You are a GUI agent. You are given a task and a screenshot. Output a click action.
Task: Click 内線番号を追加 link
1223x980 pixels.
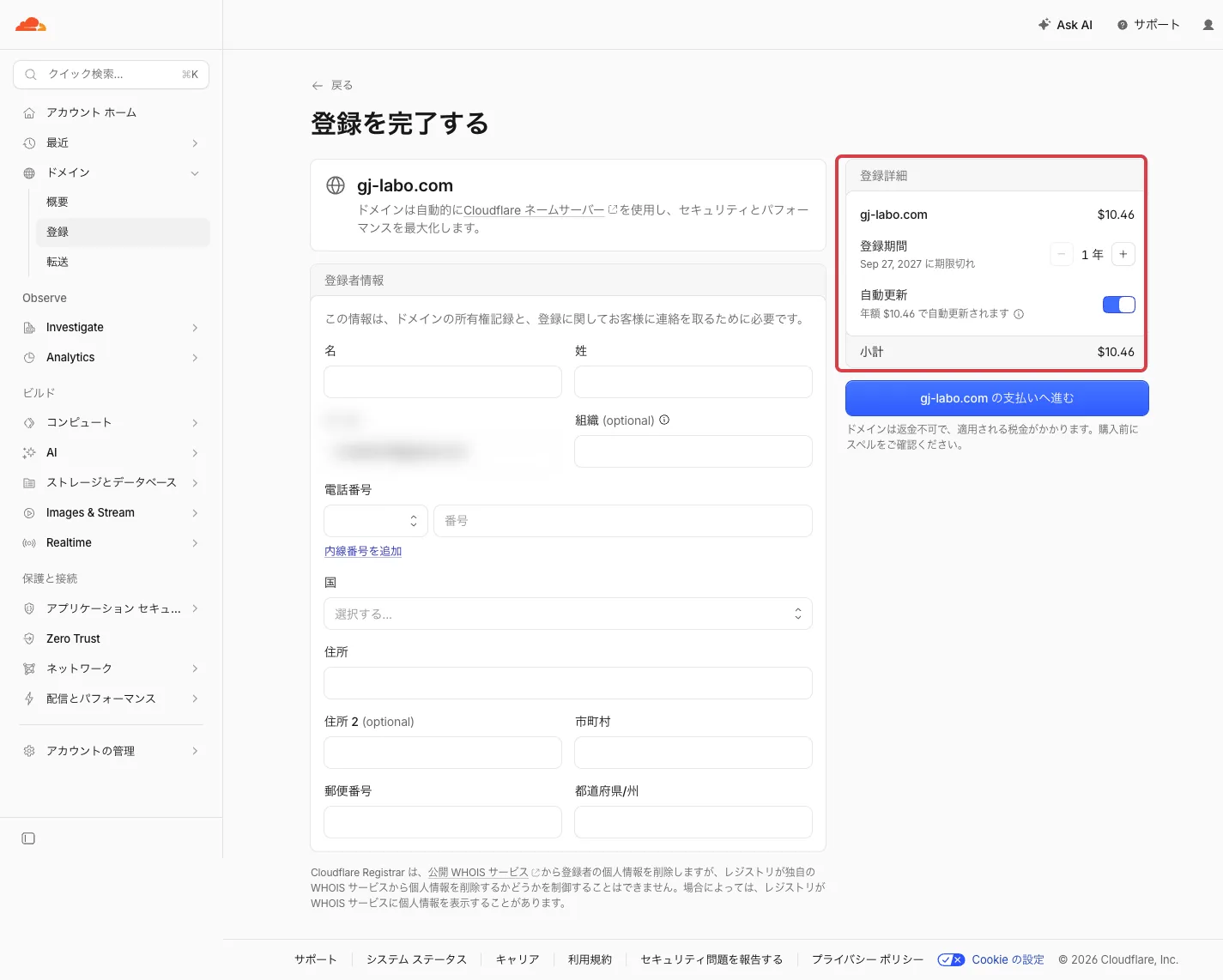[363, 551]
